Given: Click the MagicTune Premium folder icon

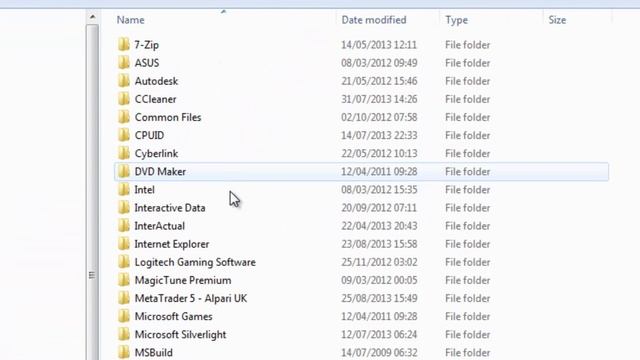Looking at the screenshot, I should coord(124,280).
